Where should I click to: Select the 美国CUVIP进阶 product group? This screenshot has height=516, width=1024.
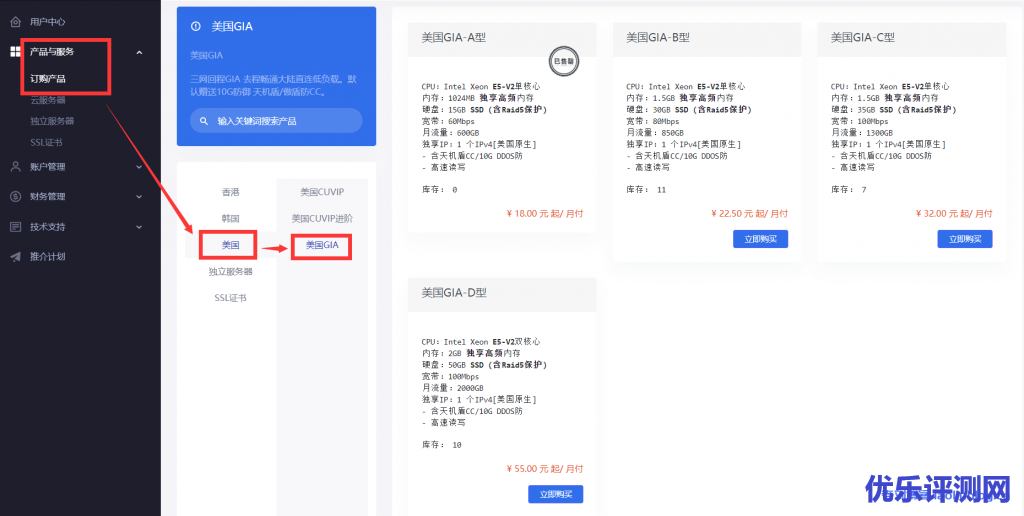[322, 218]
